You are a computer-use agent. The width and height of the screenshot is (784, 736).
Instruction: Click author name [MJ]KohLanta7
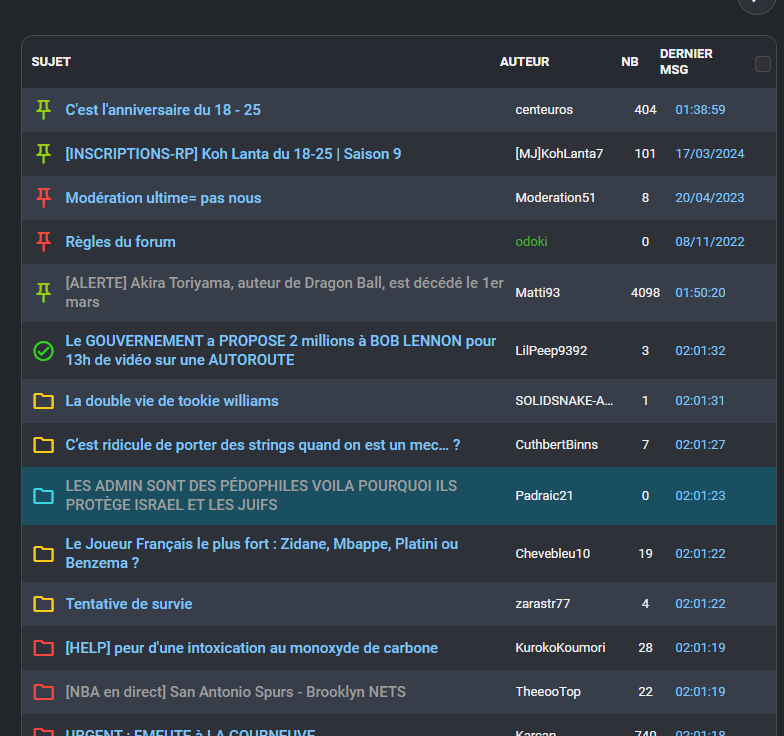pos(559,154)
